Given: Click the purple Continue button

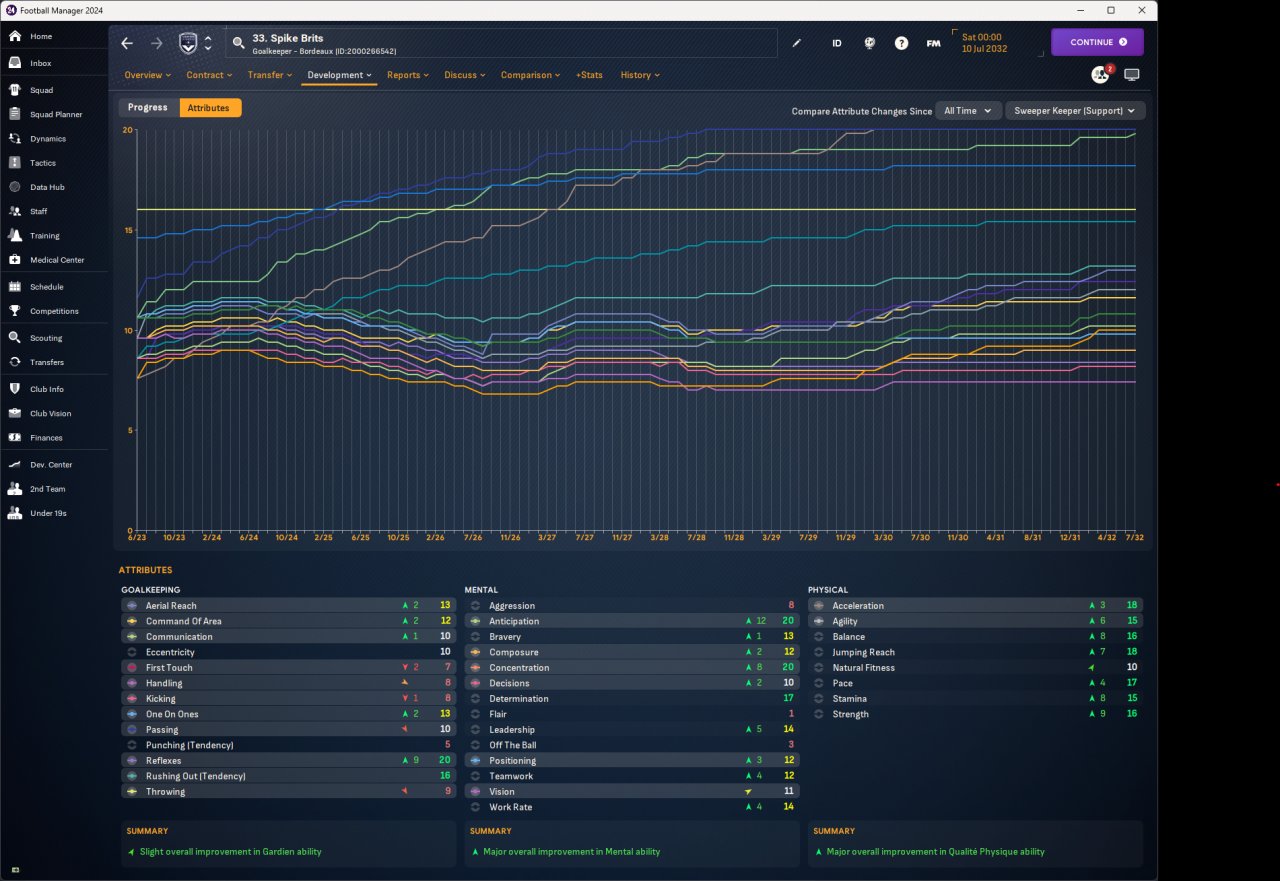Looking at the screenshot, I should click(1097, 42).
